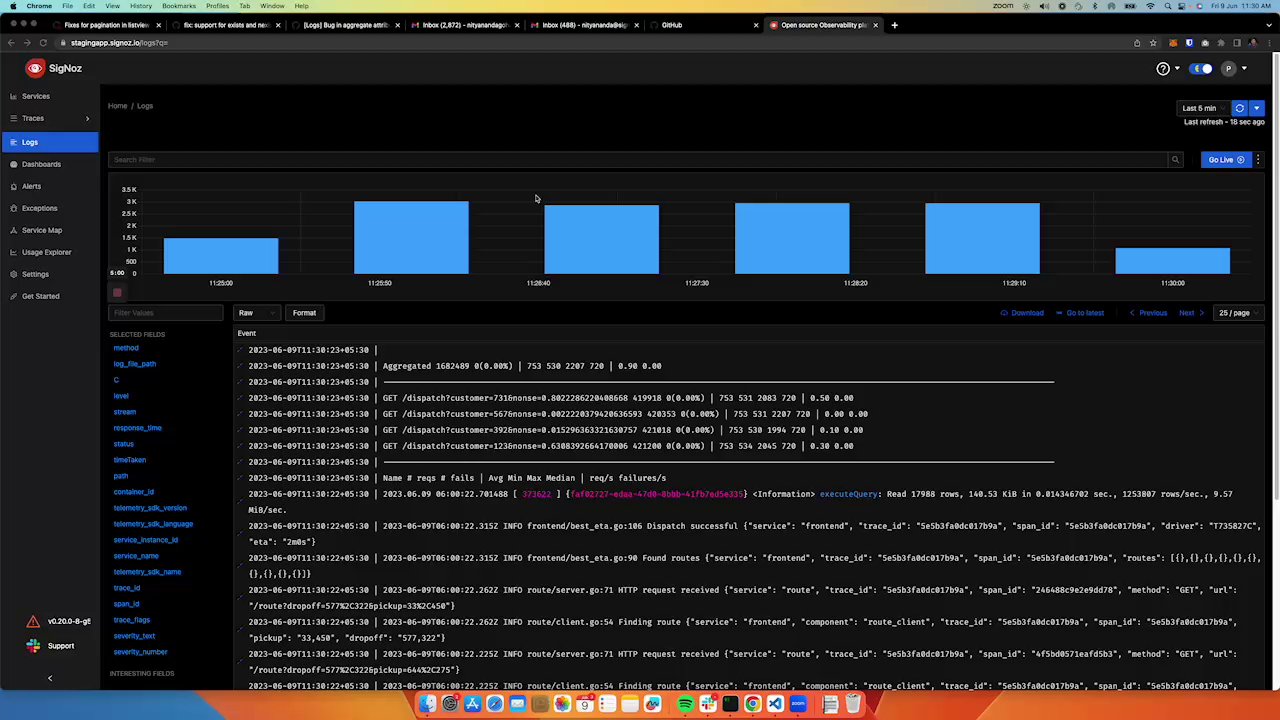
Task: Click the search magnifier icon
Action: point(1175,160)
